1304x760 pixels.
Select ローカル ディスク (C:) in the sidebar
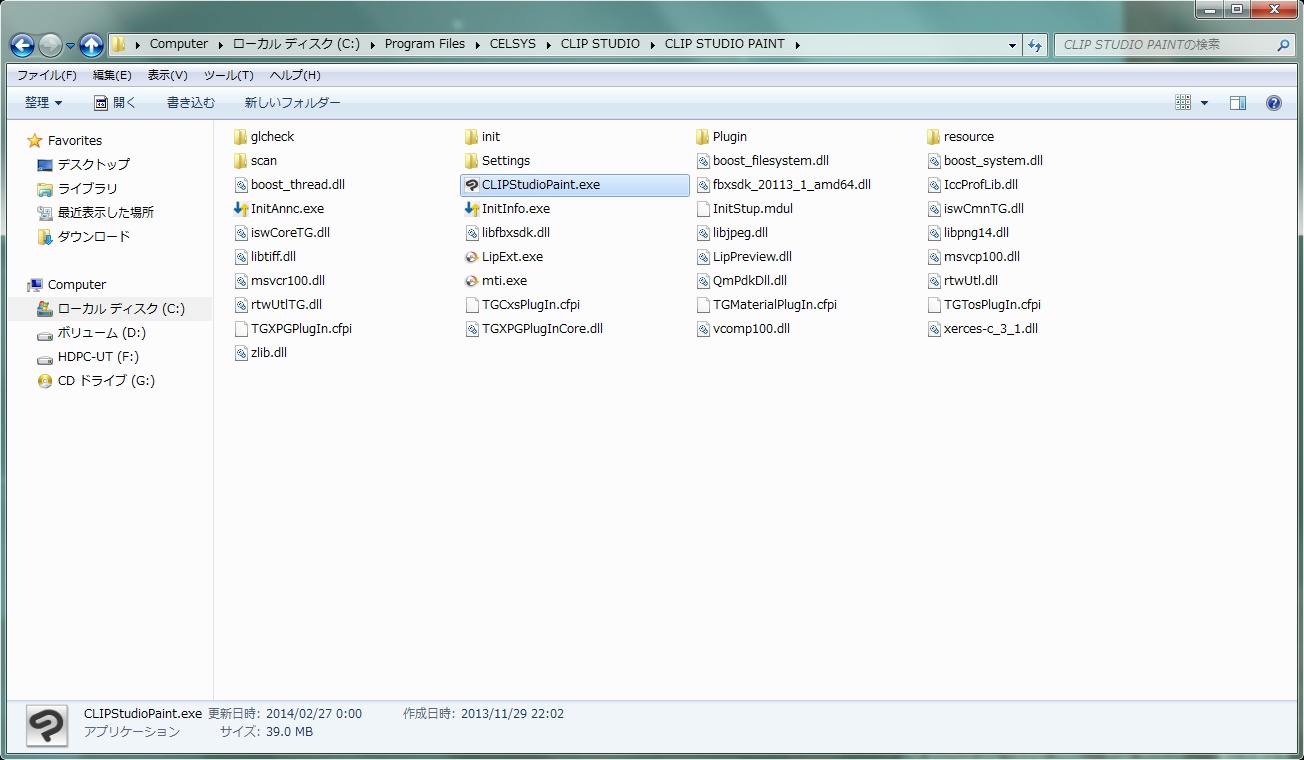click(x=120, y=309)
